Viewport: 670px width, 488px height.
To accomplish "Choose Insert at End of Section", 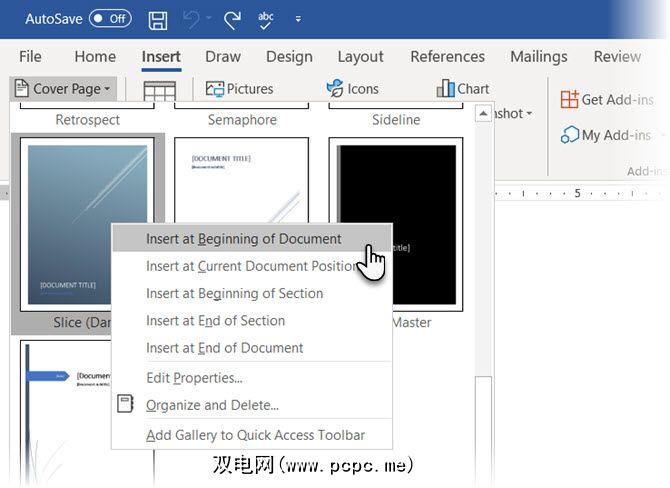I will pos(252,321).
